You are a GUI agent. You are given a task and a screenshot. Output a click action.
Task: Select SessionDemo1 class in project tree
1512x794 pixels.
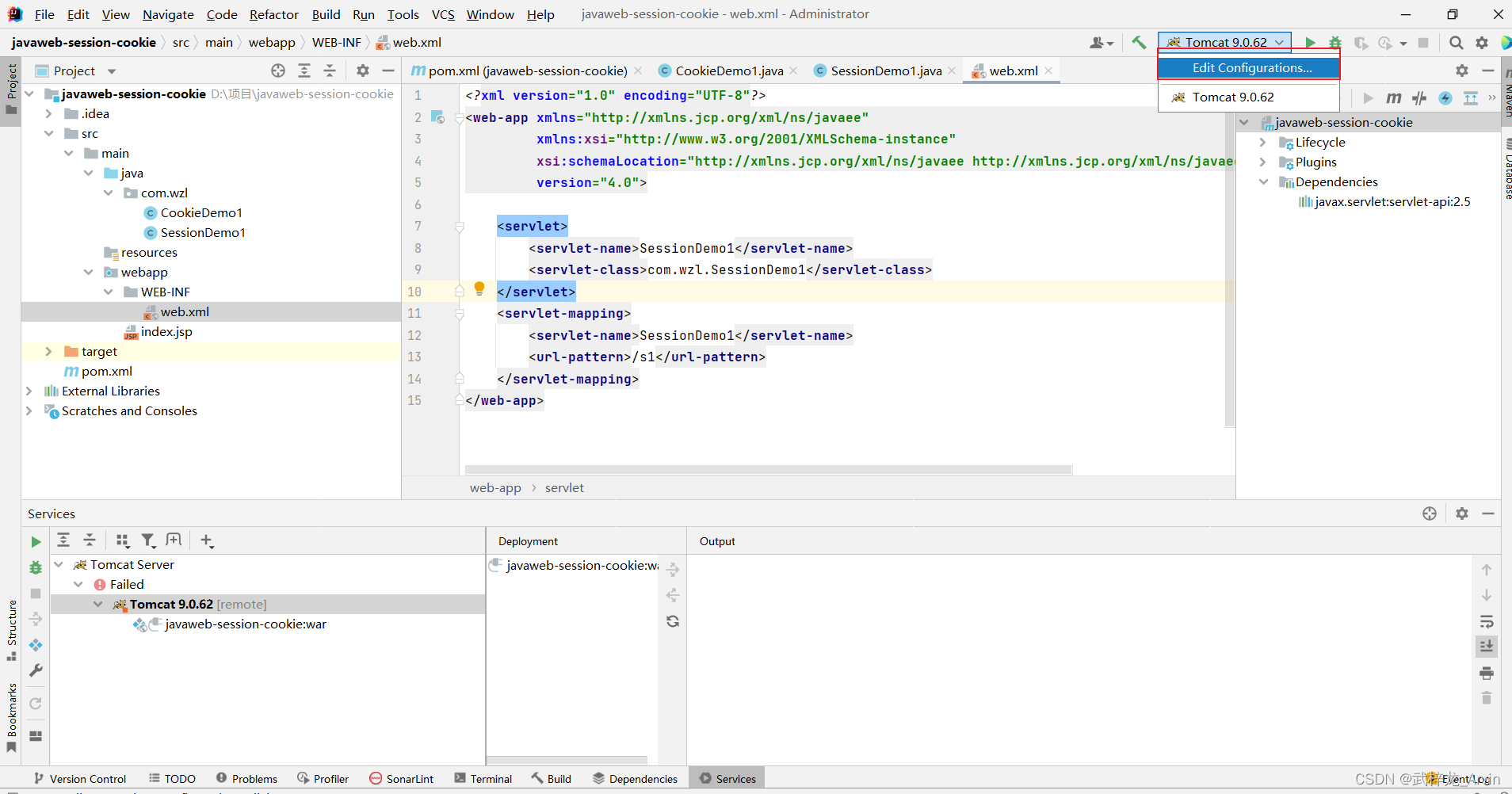(203, 232)
